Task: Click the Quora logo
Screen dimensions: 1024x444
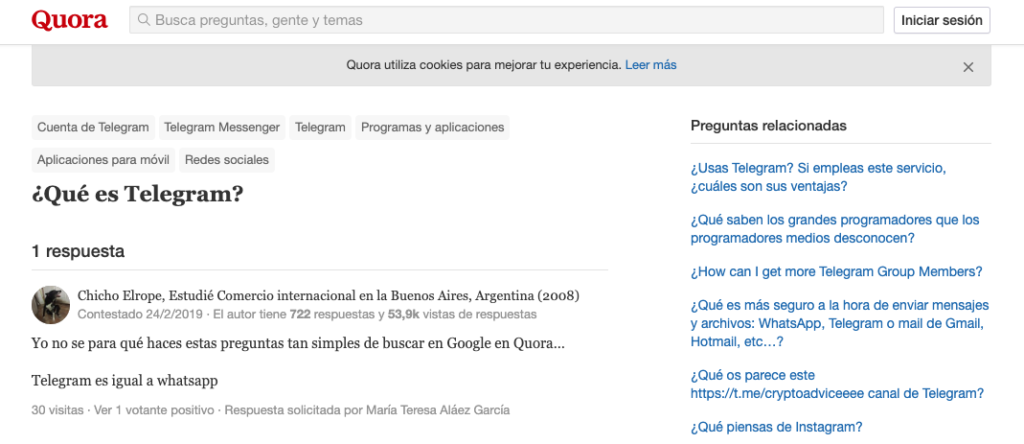Action: tap(69, 20)
